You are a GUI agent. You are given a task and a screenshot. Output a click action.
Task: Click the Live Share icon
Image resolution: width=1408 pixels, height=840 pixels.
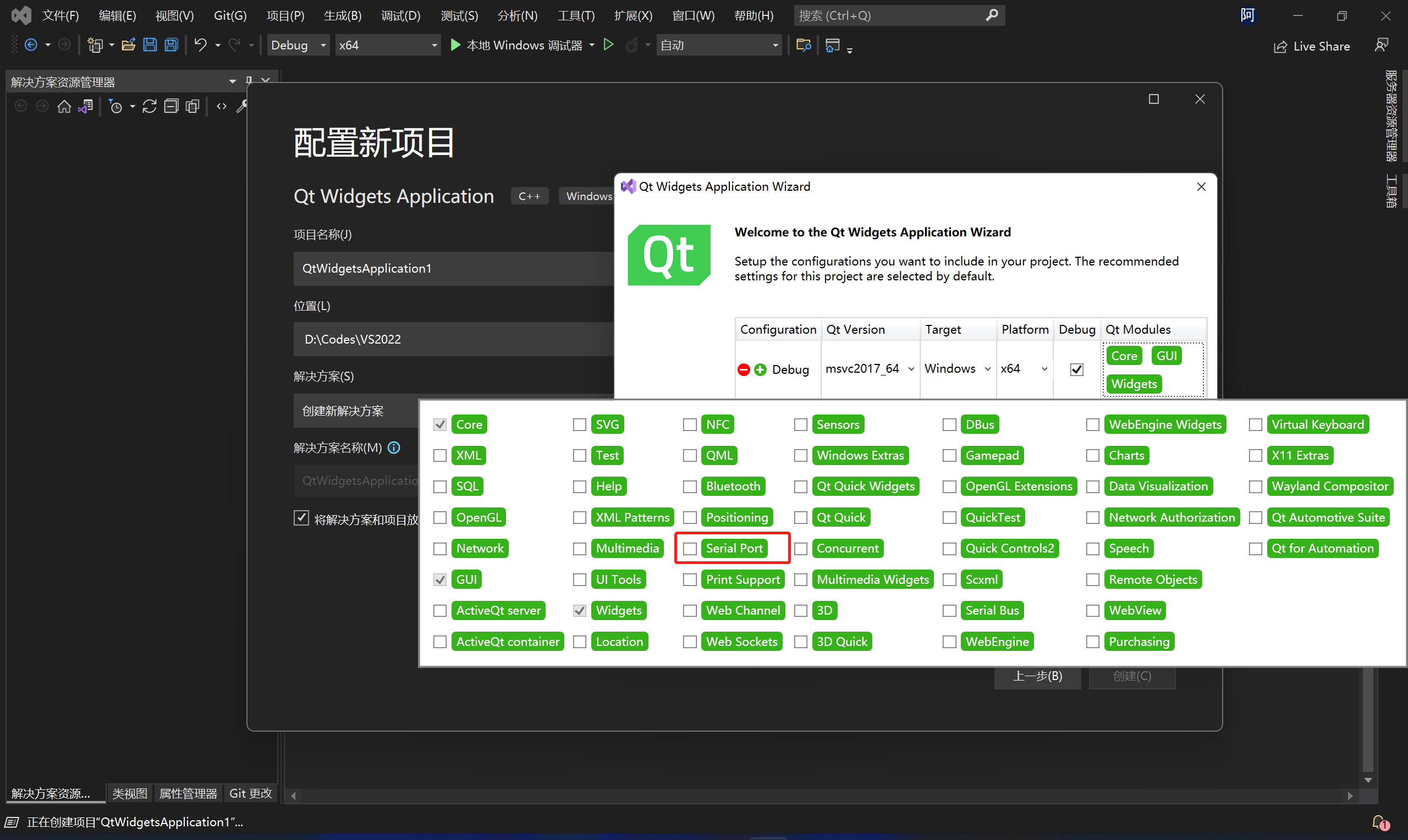point(1280,46)
